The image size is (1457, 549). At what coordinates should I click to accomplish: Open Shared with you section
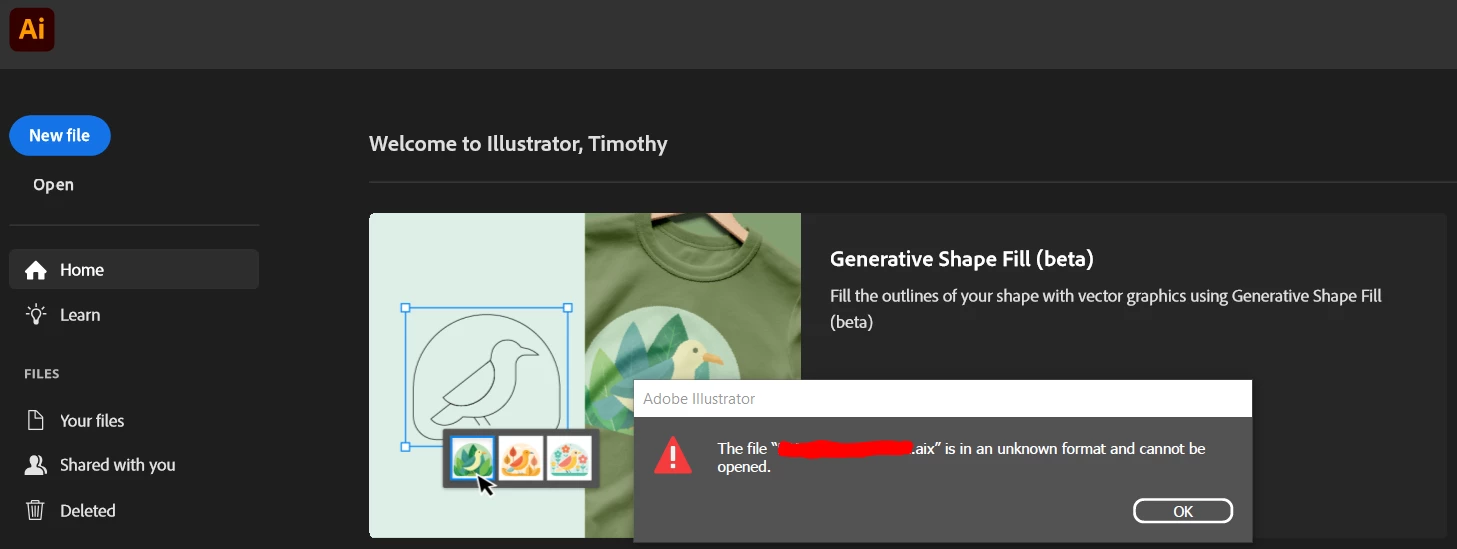pos(117,465)
